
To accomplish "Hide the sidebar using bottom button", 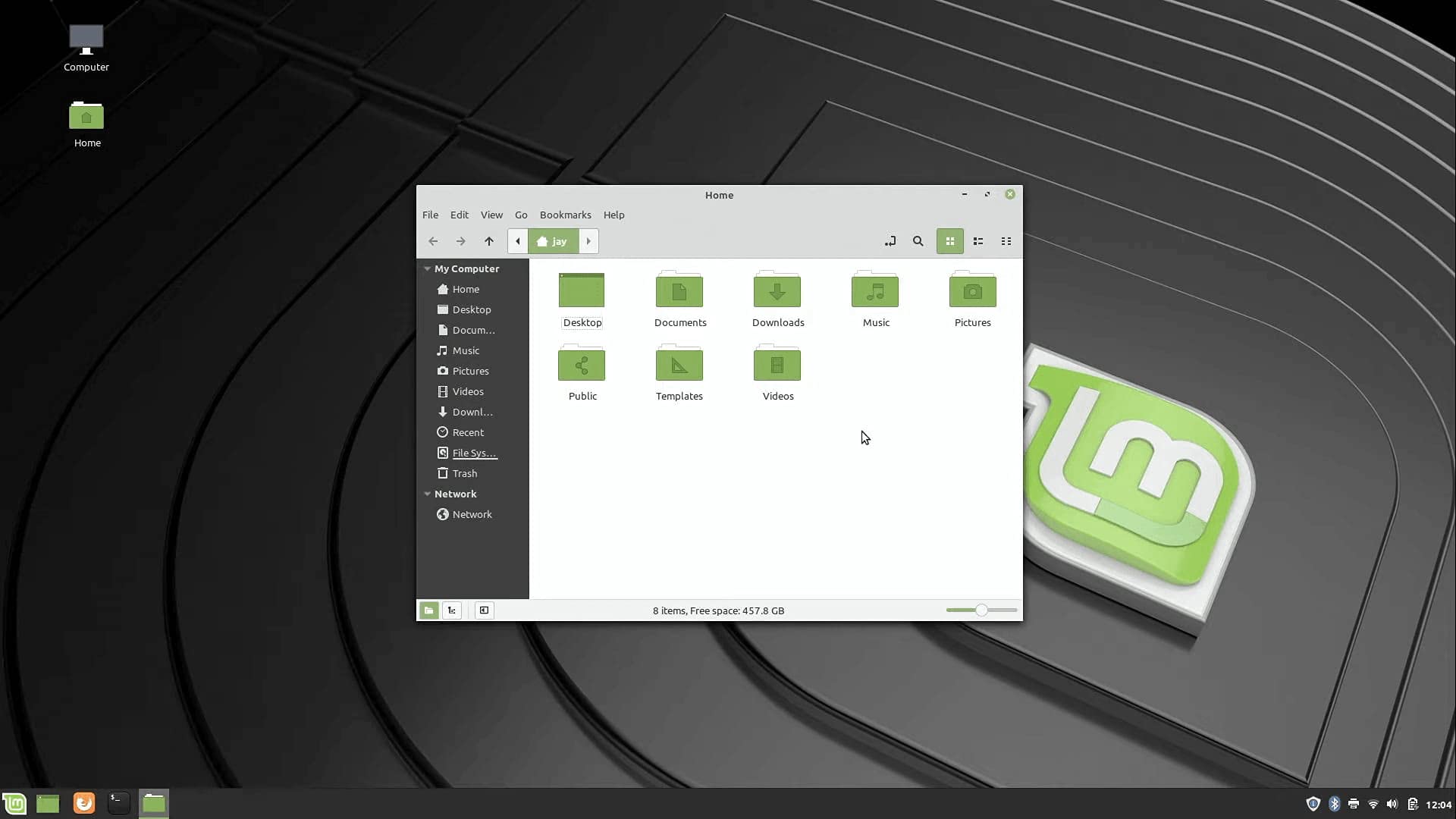I will pos(484,610).
